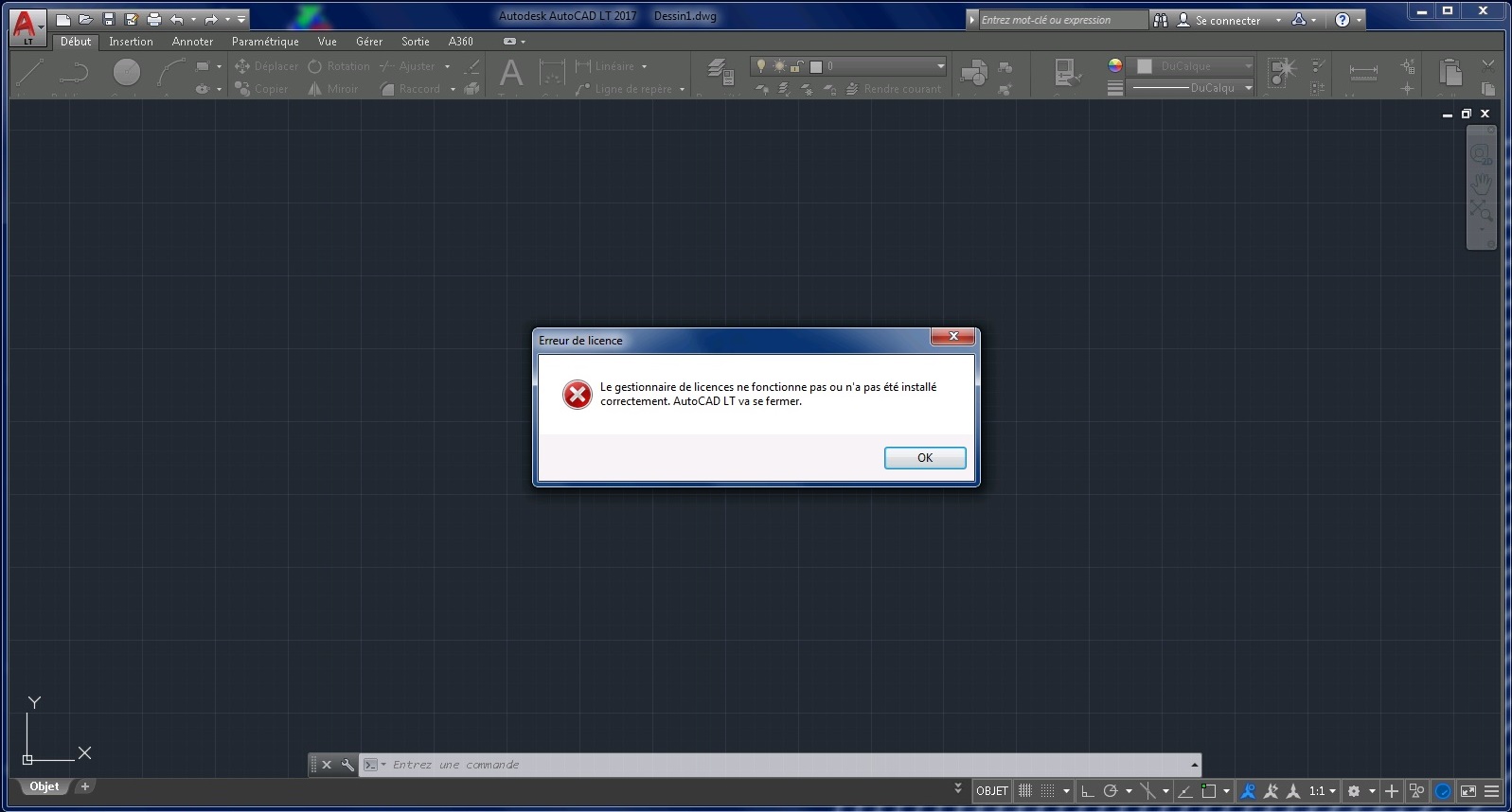Open the Sortie ribbon tab
Viewport: 1512px width, 812px height.
tap(415, 42)
